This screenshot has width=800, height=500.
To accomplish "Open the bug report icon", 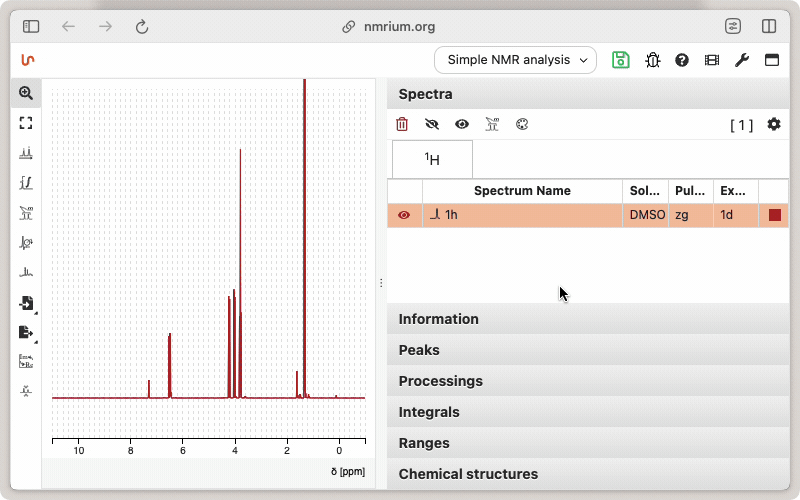I will (x=652, y=60).
